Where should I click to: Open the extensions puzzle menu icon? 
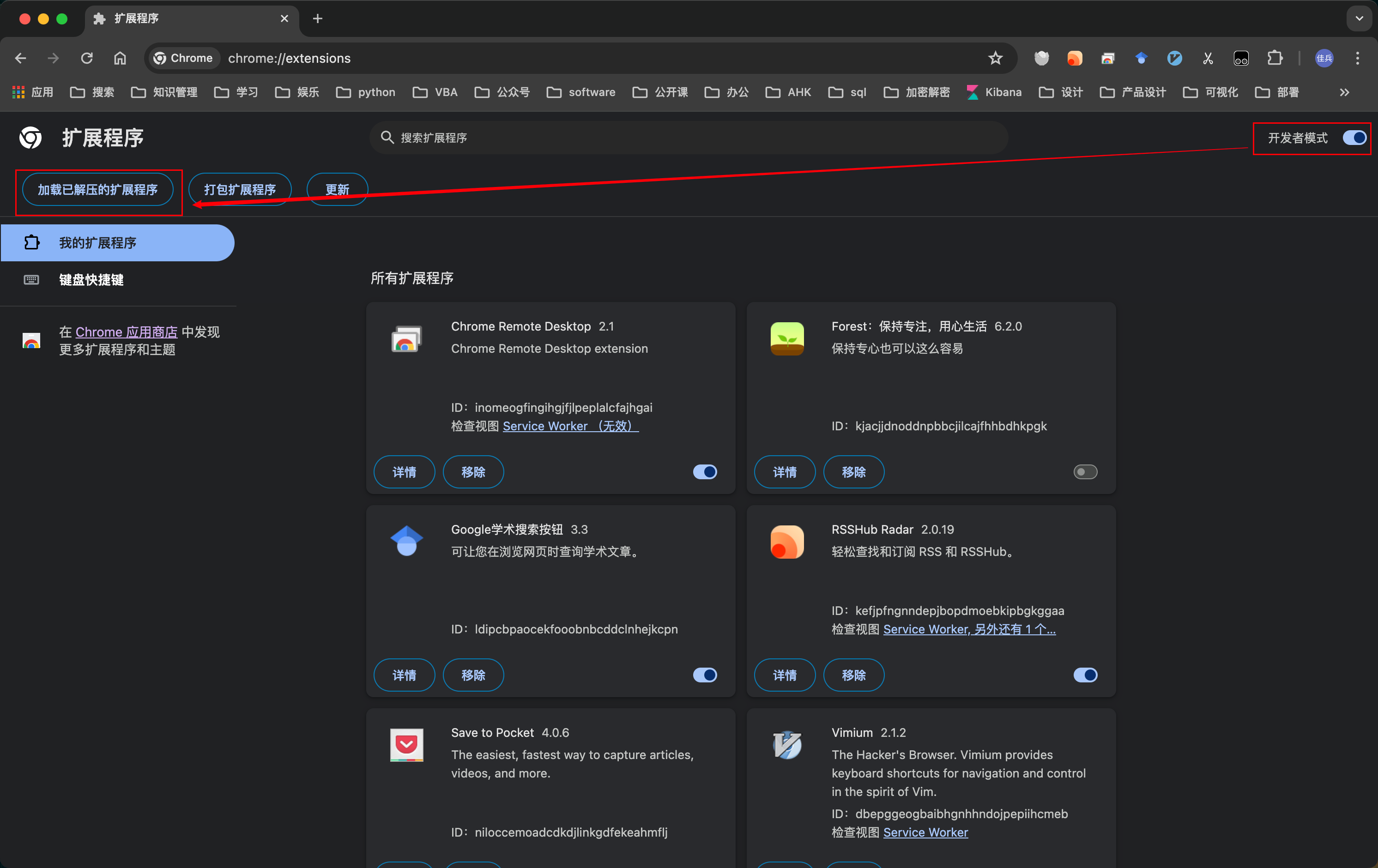click(x=1275, y=58)
